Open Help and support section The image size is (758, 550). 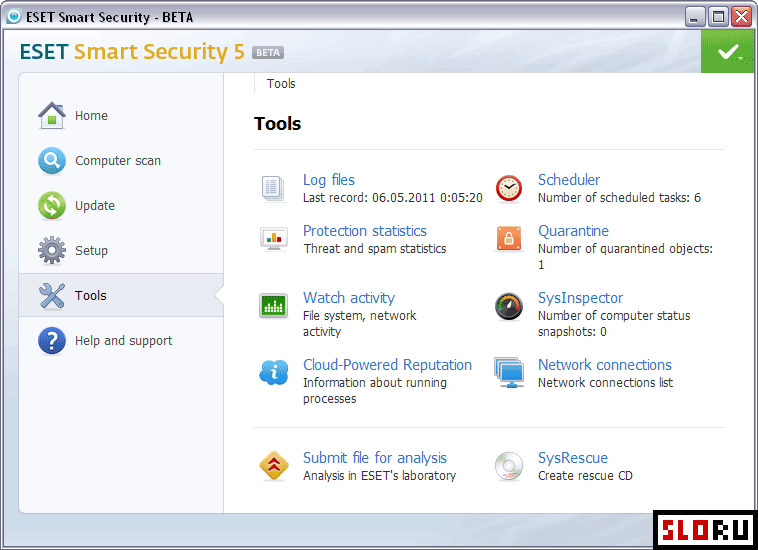pos(121,341)
